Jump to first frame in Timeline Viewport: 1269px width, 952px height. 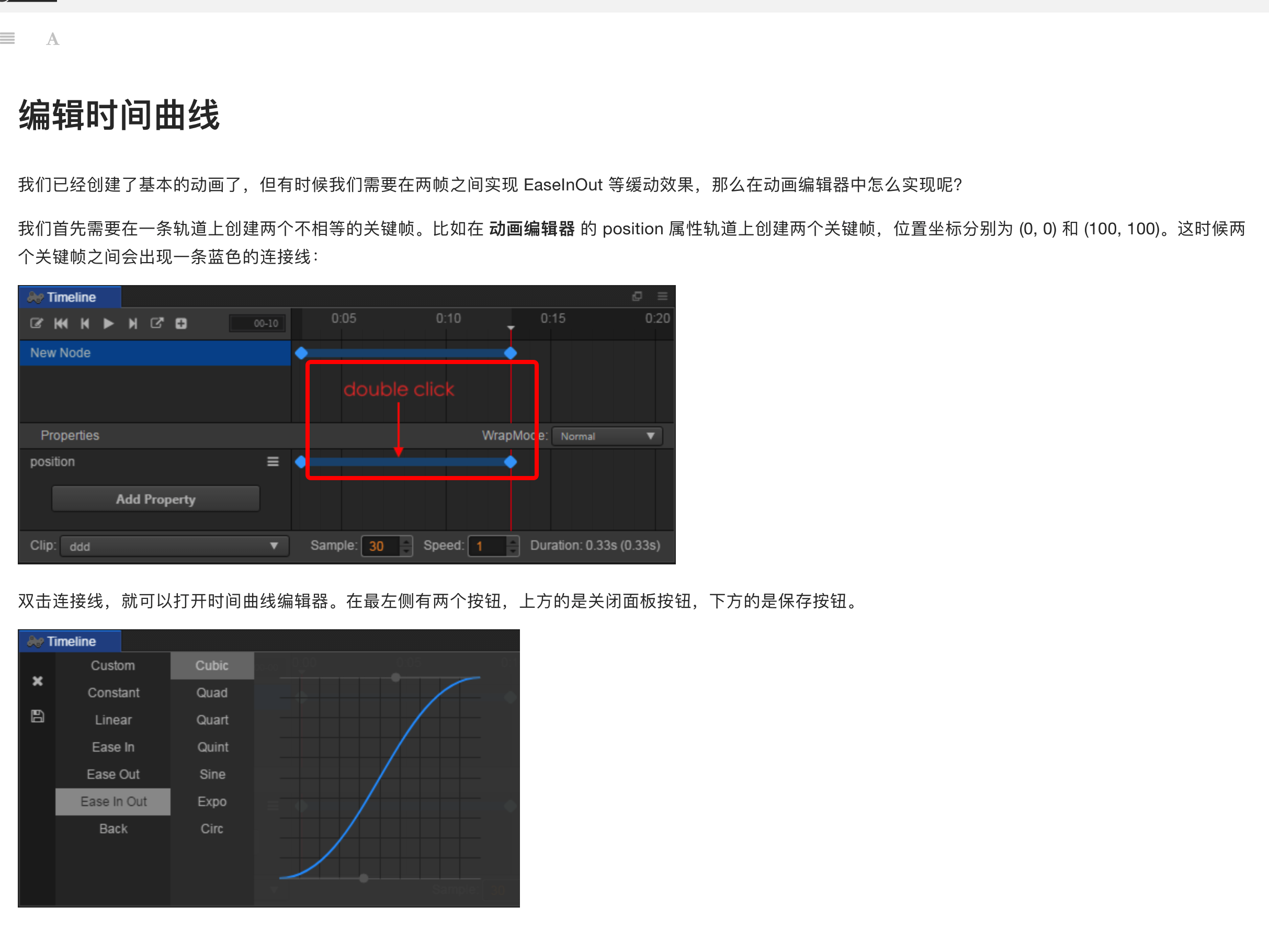coord(61,323)
